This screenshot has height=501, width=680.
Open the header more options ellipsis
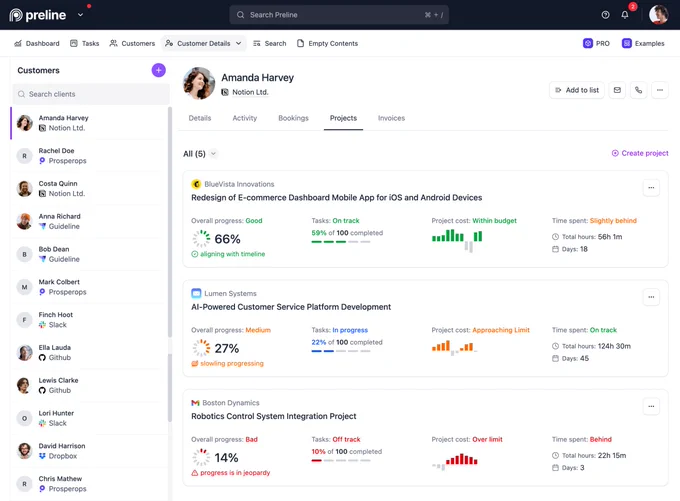(x=660, y=90)
